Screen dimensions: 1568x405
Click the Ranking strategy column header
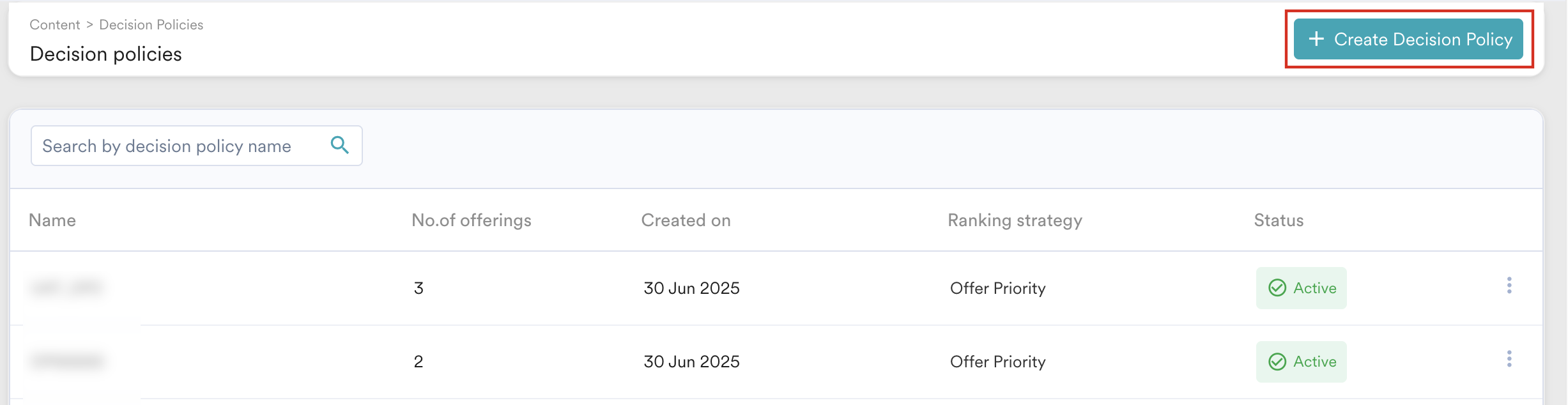(1015, 220)
